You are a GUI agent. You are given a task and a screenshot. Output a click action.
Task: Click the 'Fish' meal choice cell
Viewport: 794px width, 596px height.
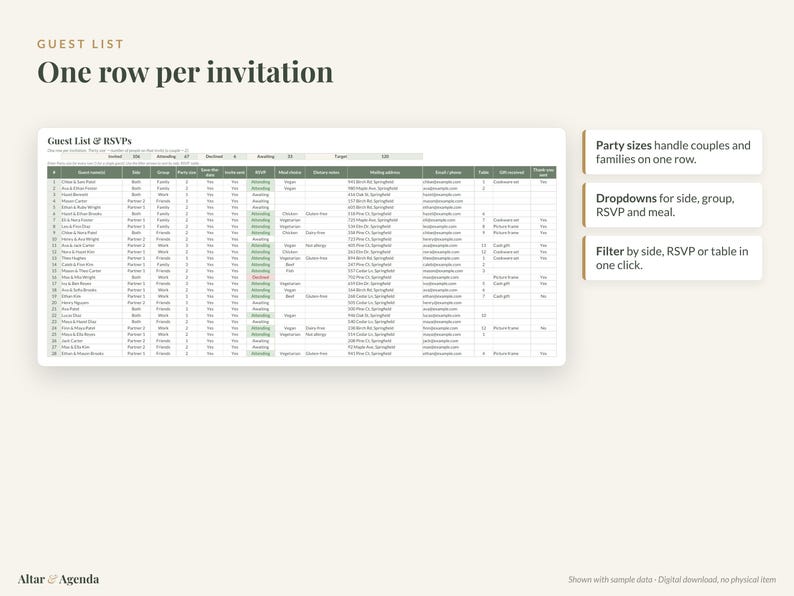click(x=290, y=271)
